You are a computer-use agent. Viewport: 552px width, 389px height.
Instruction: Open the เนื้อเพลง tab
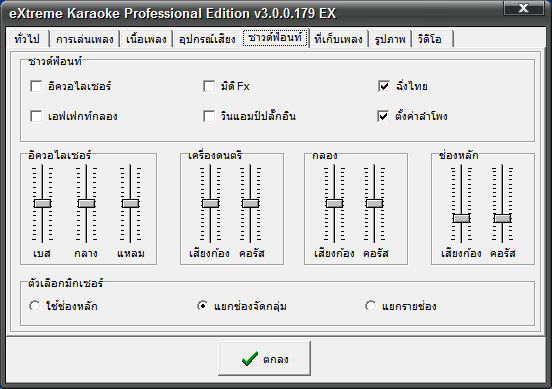(x=146, y=39)
